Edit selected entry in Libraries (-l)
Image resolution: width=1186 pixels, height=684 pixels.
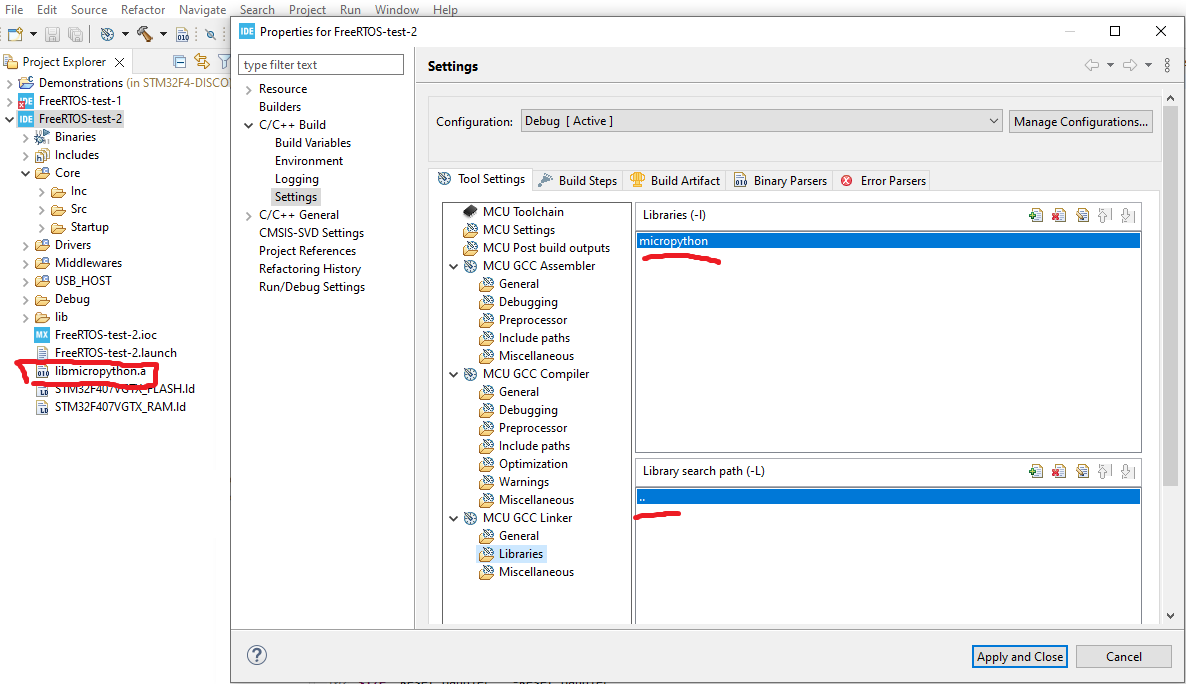click(1082, 216)
